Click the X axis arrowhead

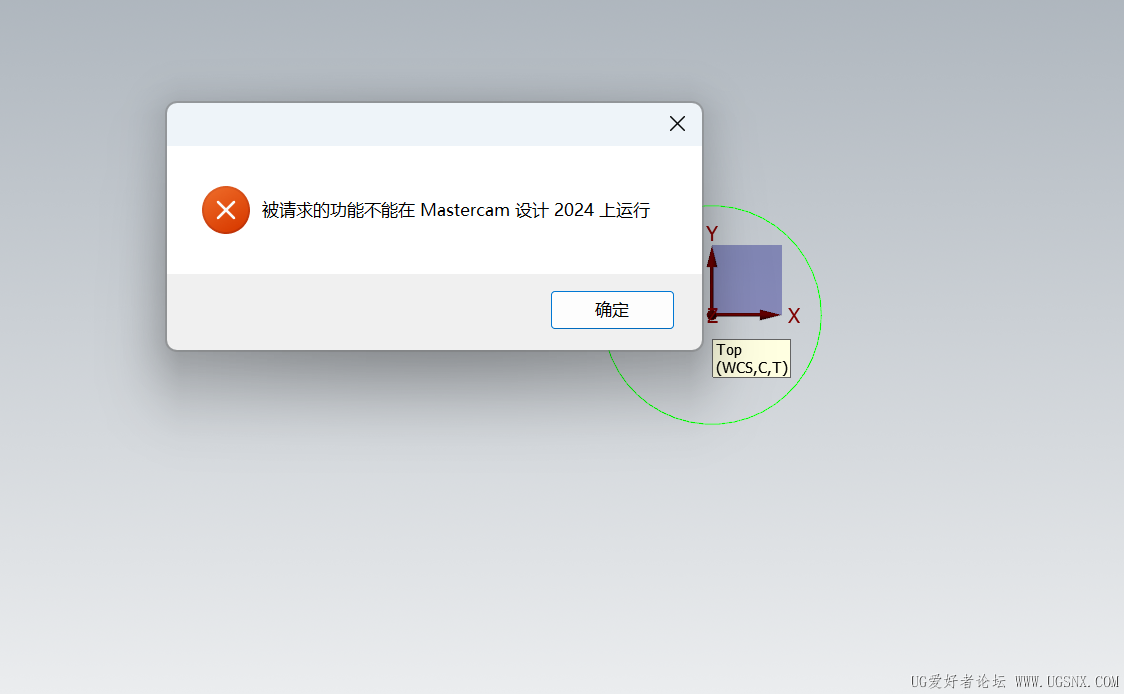tap(771, 314)
